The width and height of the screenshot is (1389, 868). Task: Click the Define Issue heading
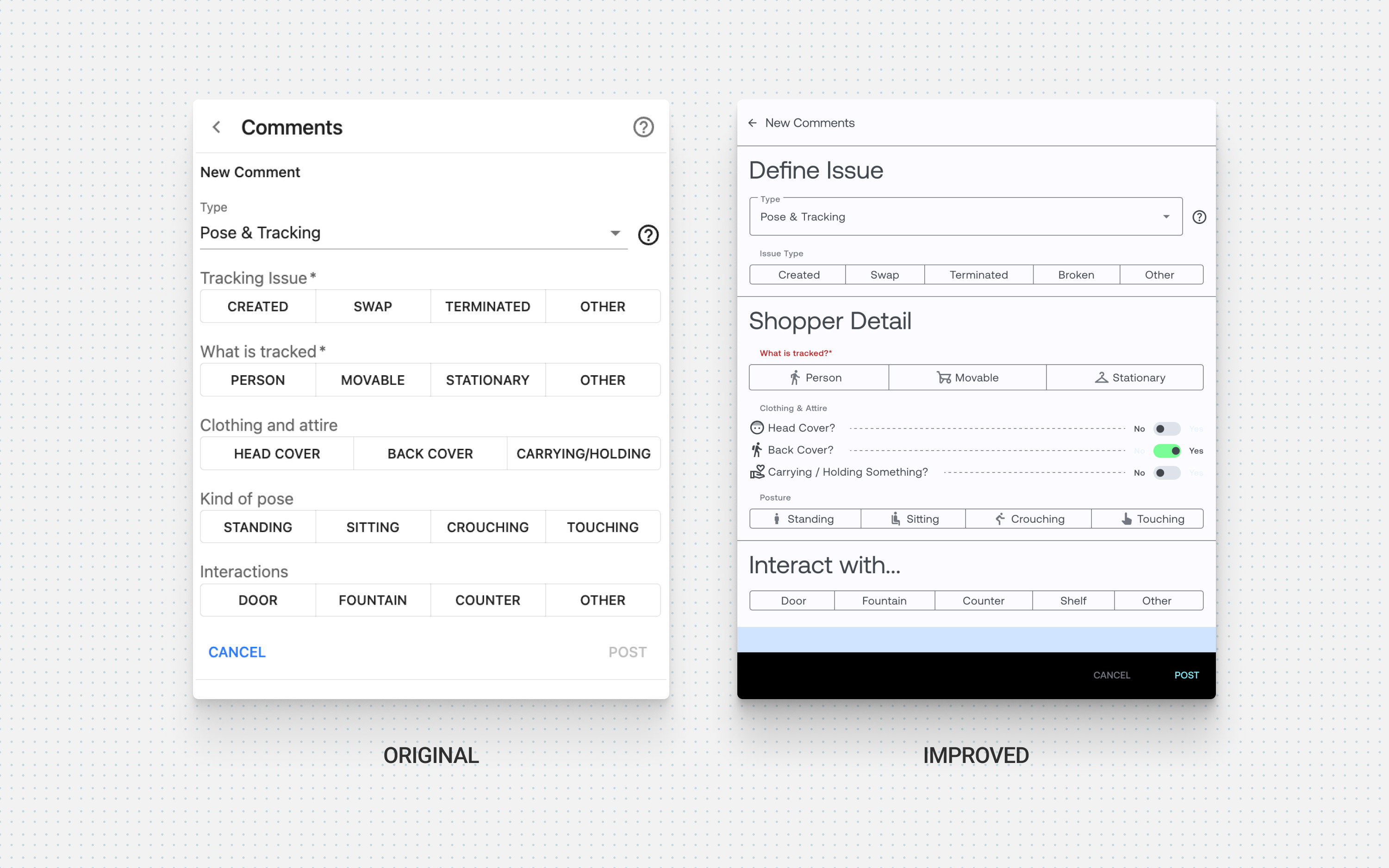click(x=816, y=170)
